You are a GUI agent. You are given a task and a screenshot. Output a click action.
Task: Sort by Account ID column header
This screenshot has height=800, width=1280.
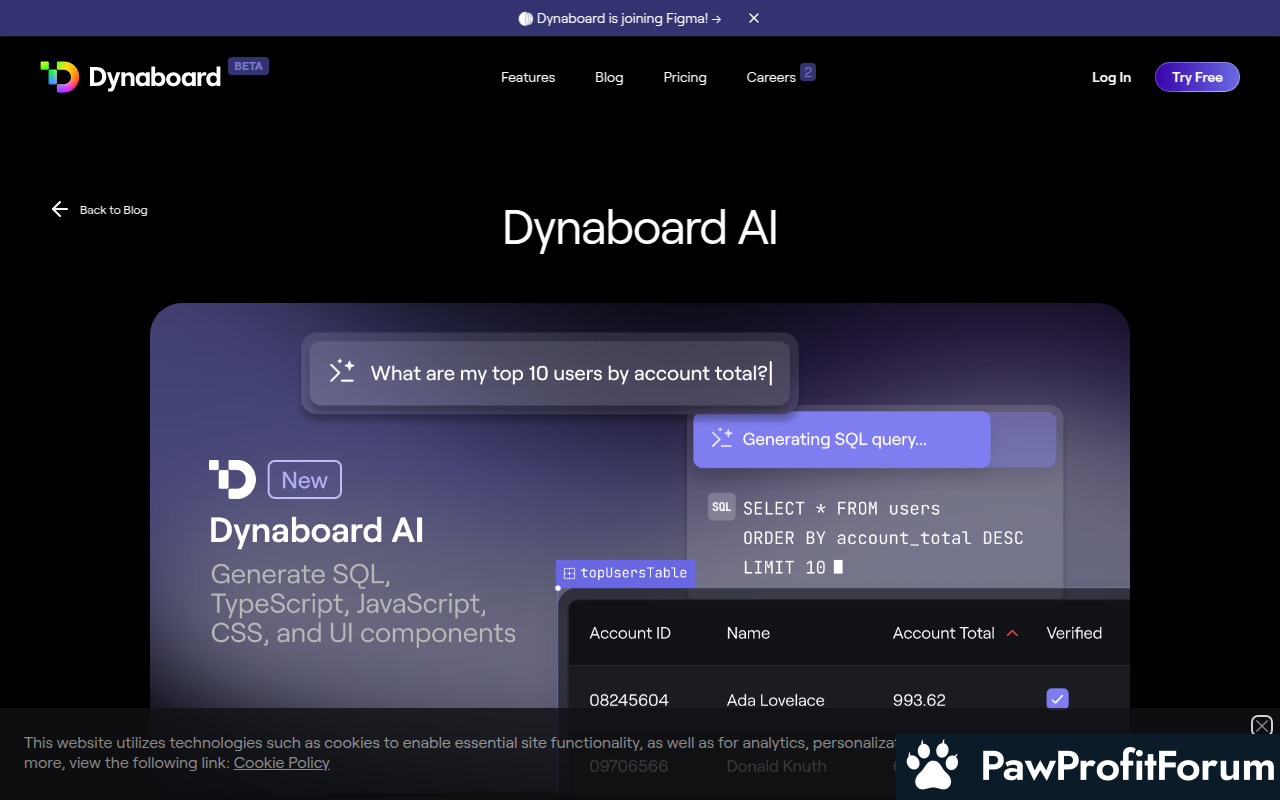pyautogui.click(x=630, y=633)
